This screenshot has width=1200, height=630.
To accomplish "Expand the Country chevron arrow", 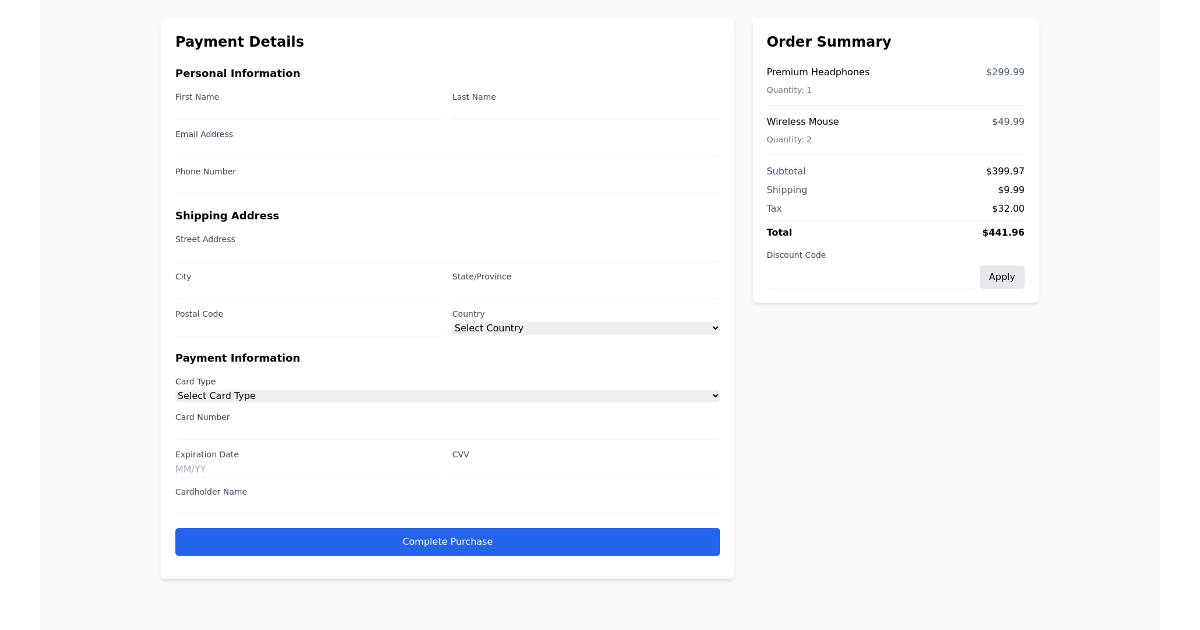I will coord(713,328).
